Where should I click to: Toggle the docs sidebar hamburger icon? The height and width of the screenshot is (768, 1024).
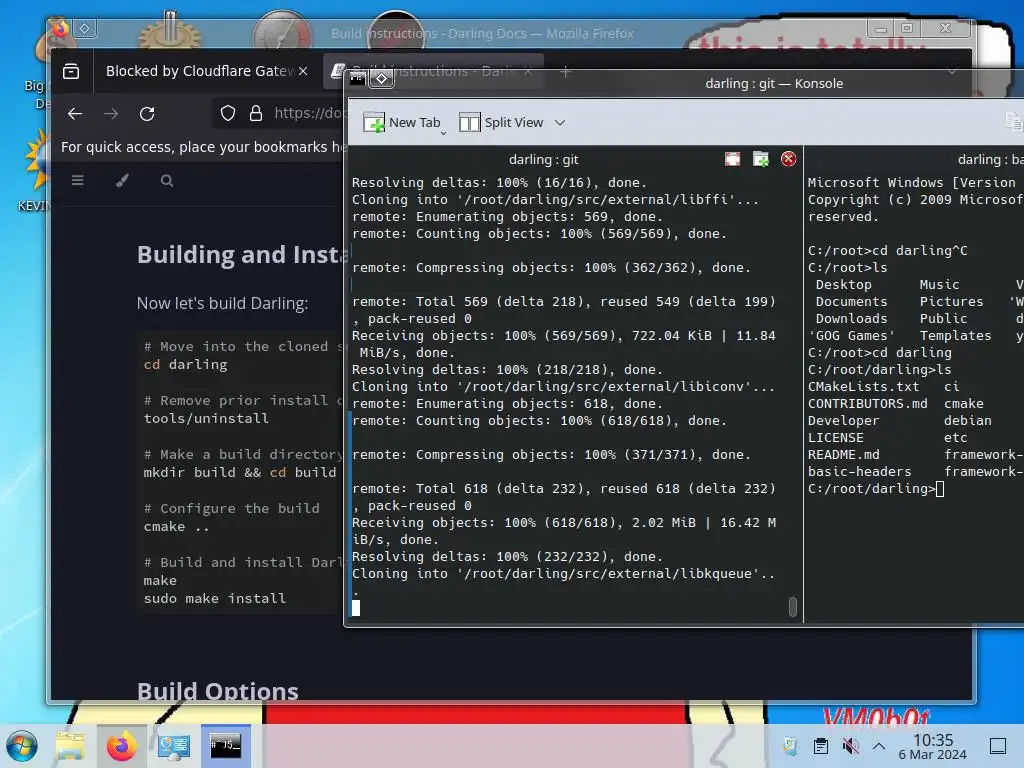click(x=78, y=180)
